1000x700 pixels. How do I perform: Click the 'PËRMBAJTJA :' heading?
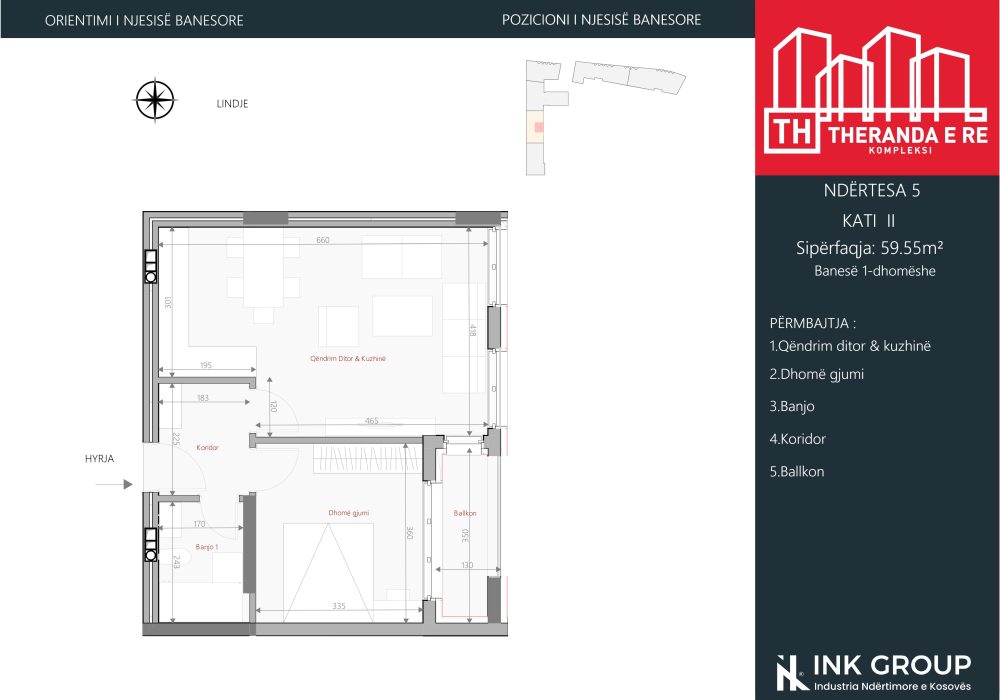(x=812, y=323)
